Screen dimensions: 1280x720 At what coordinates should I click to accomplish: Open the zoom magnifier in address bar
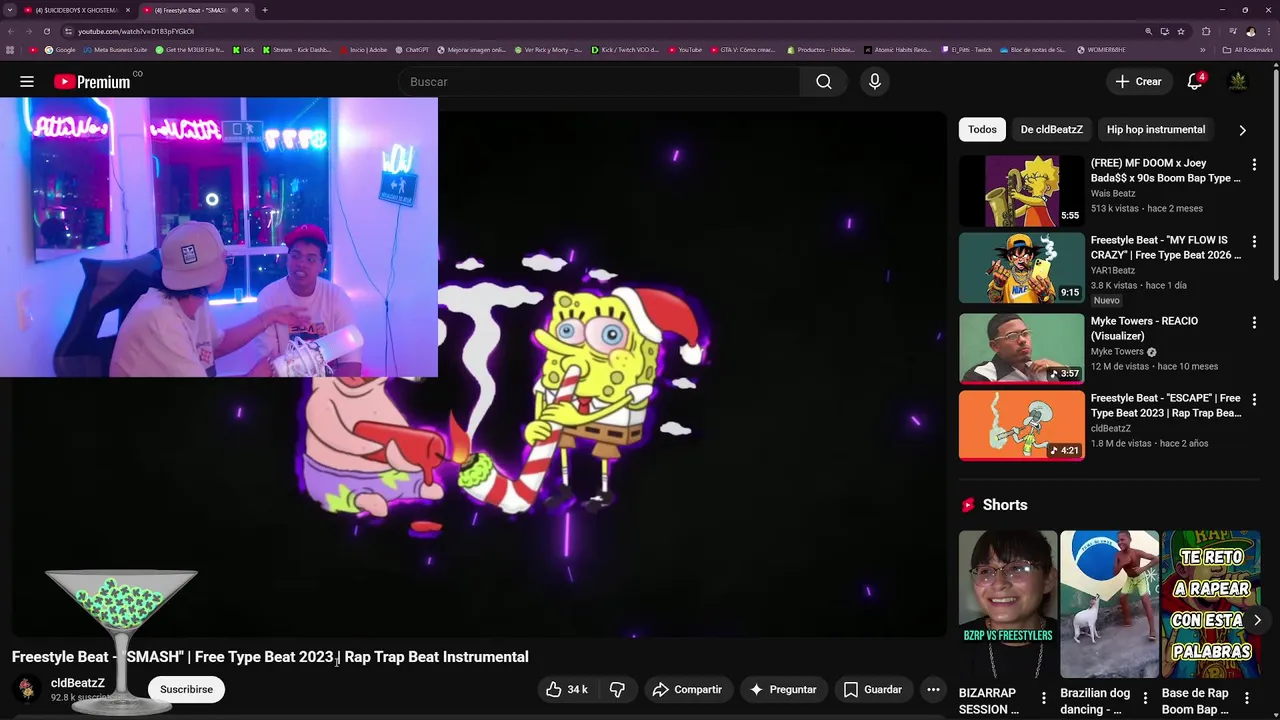(x=1148, y=31)
